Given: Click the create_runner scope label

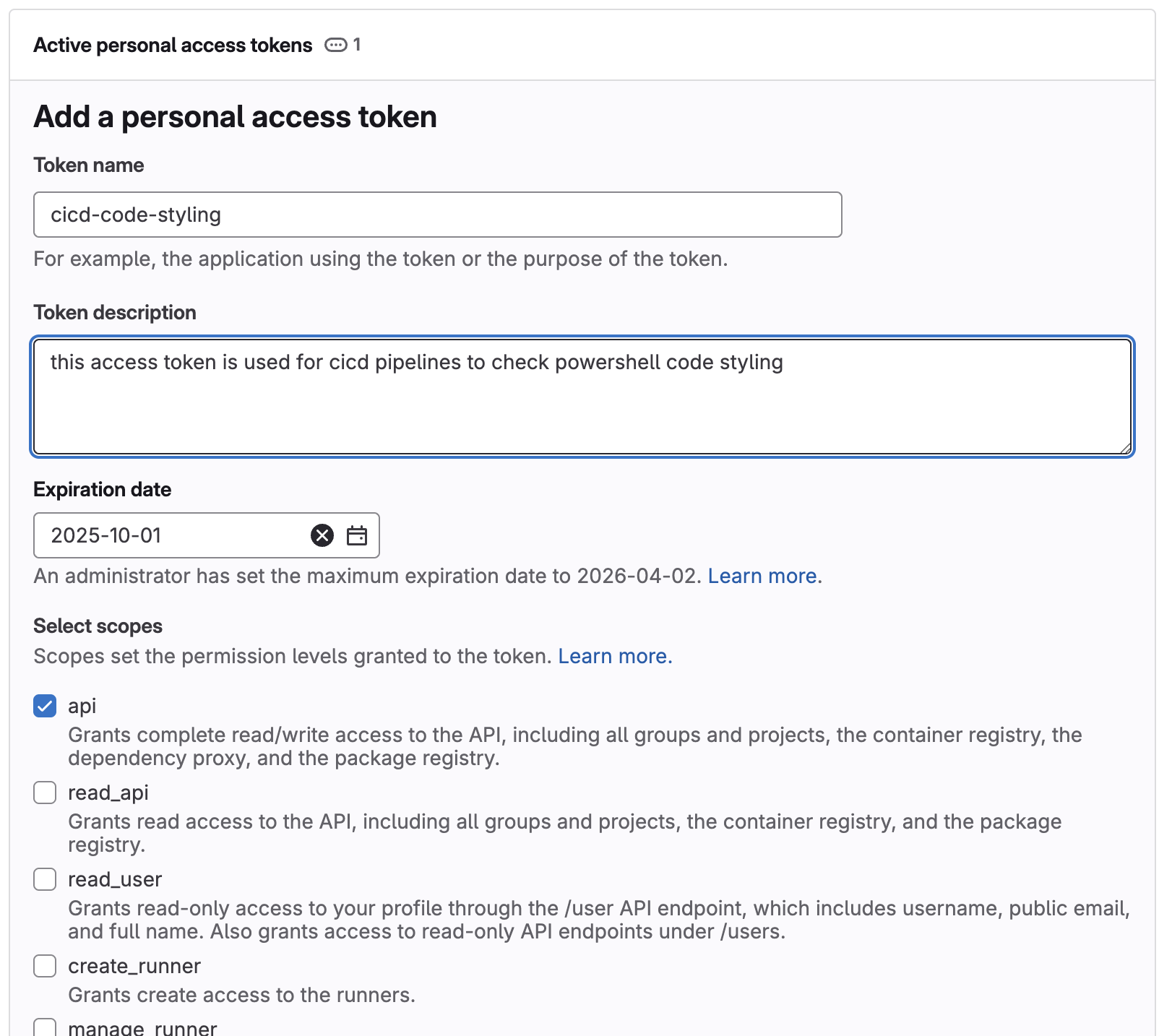Looking at the screenshot, I should click(x=134, y=966).
